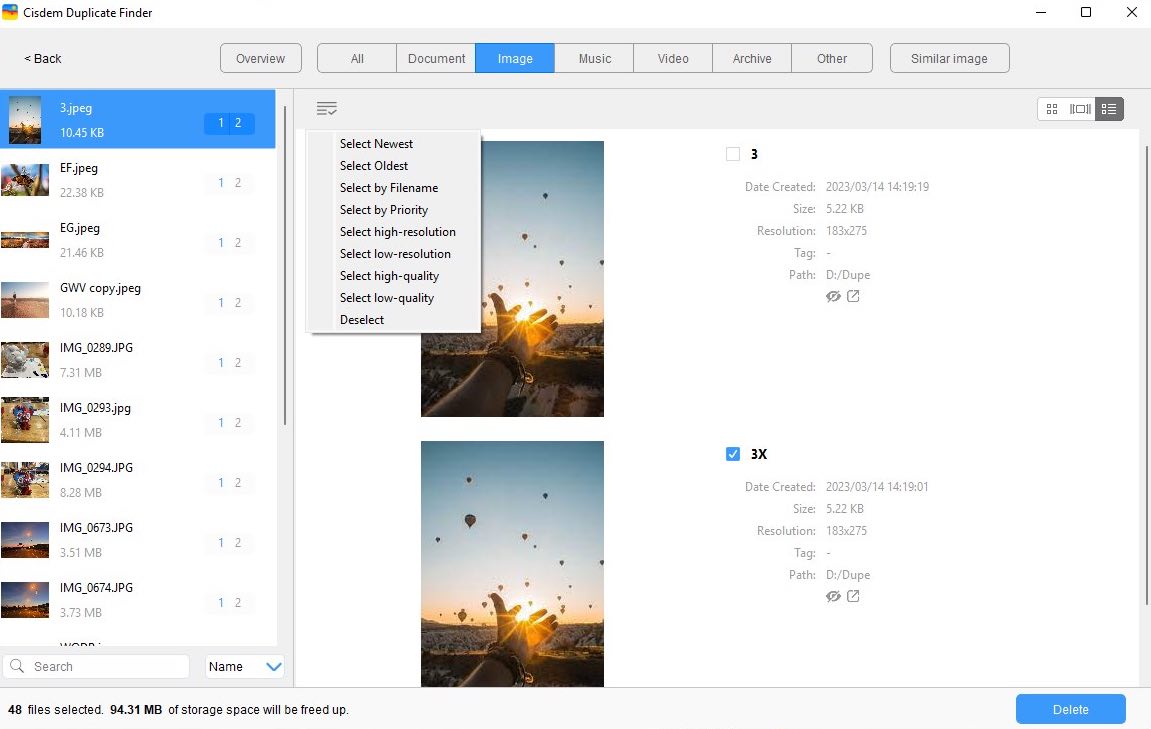Select the IMG_0289.JPG duplicate group
The height and width of the screenshot is (729, 1151).
(137, 360)
